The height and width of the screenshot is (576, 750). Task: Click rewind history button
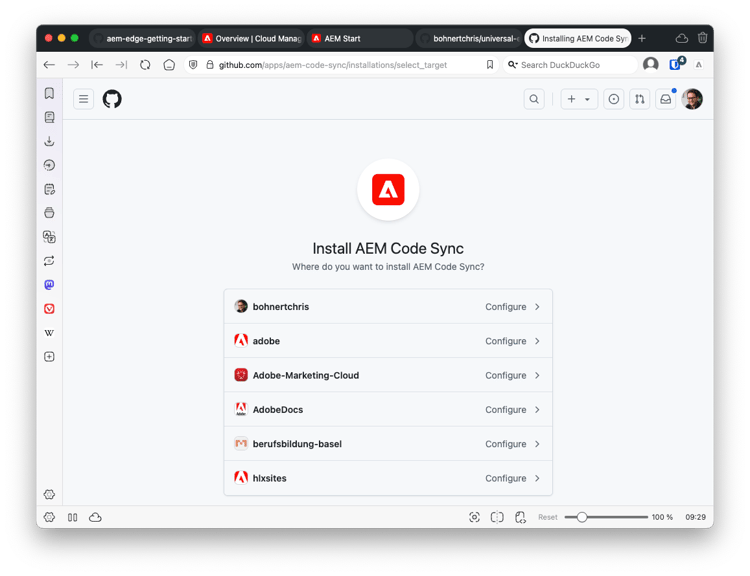[97, 65]
